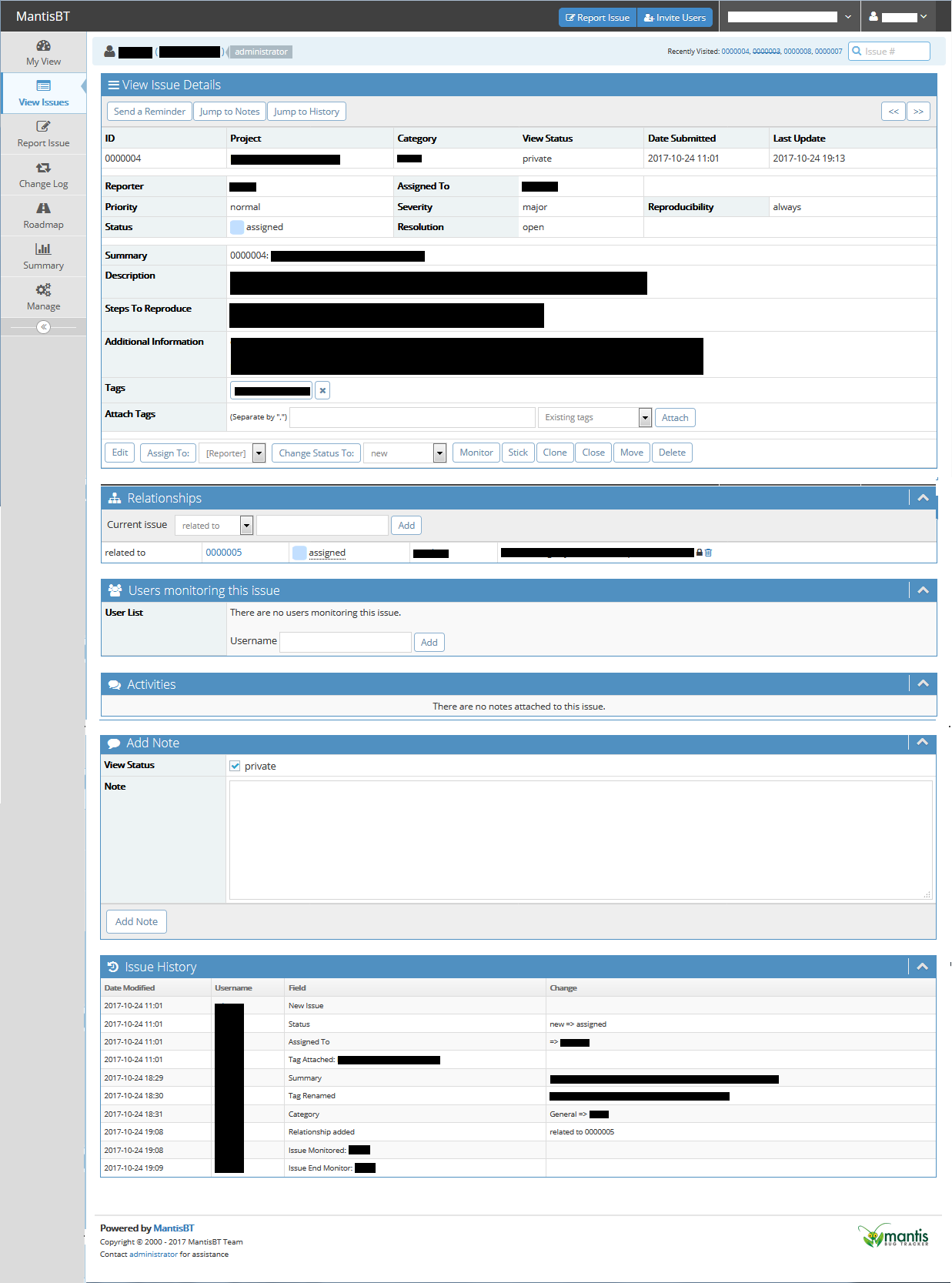
Task: Click the Mantis Bug Tracker logo
Action: coord(894,1235)
